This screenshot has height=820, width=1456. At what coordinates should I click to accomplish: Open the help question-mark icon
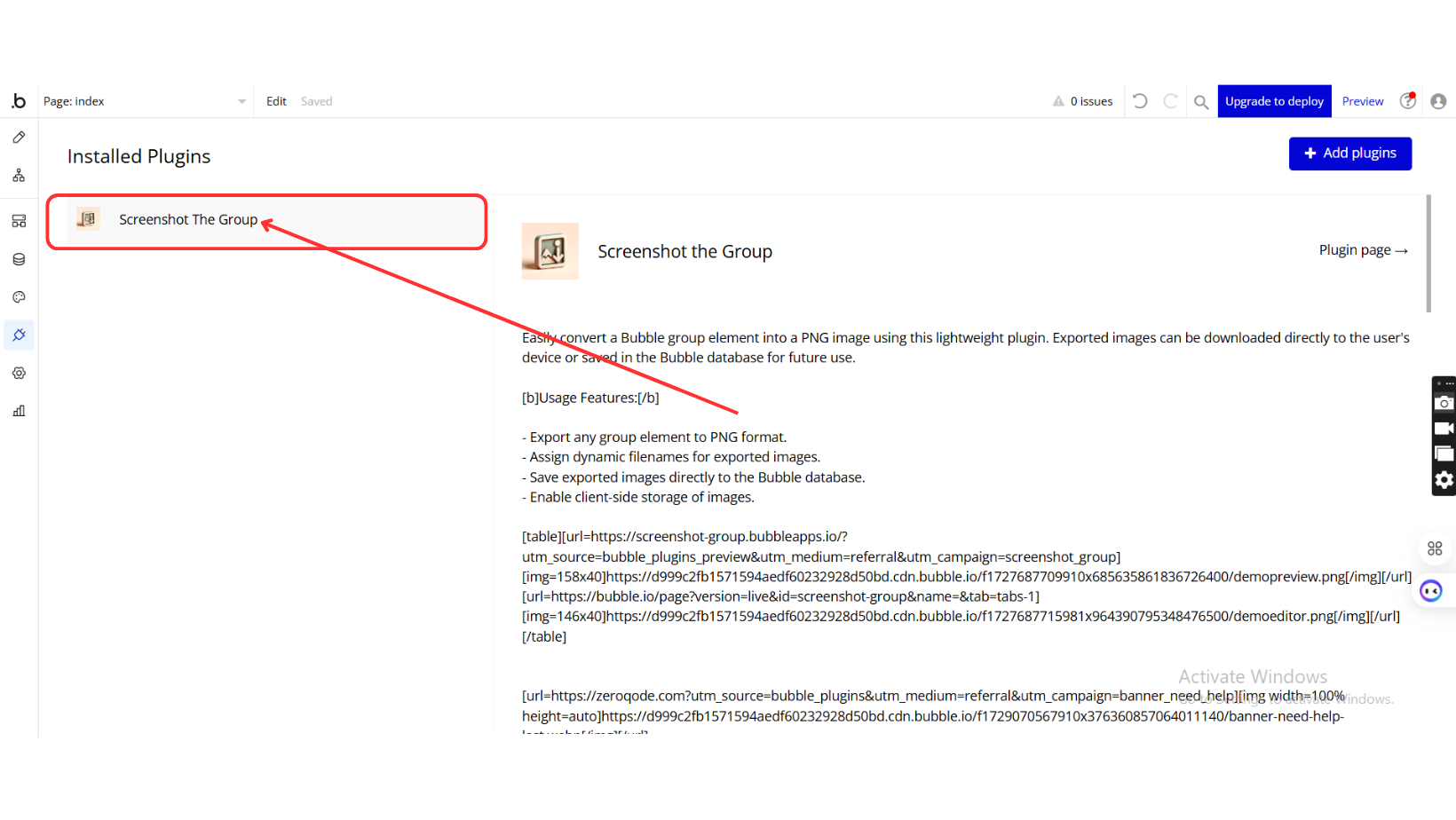tap(1408, 101)
